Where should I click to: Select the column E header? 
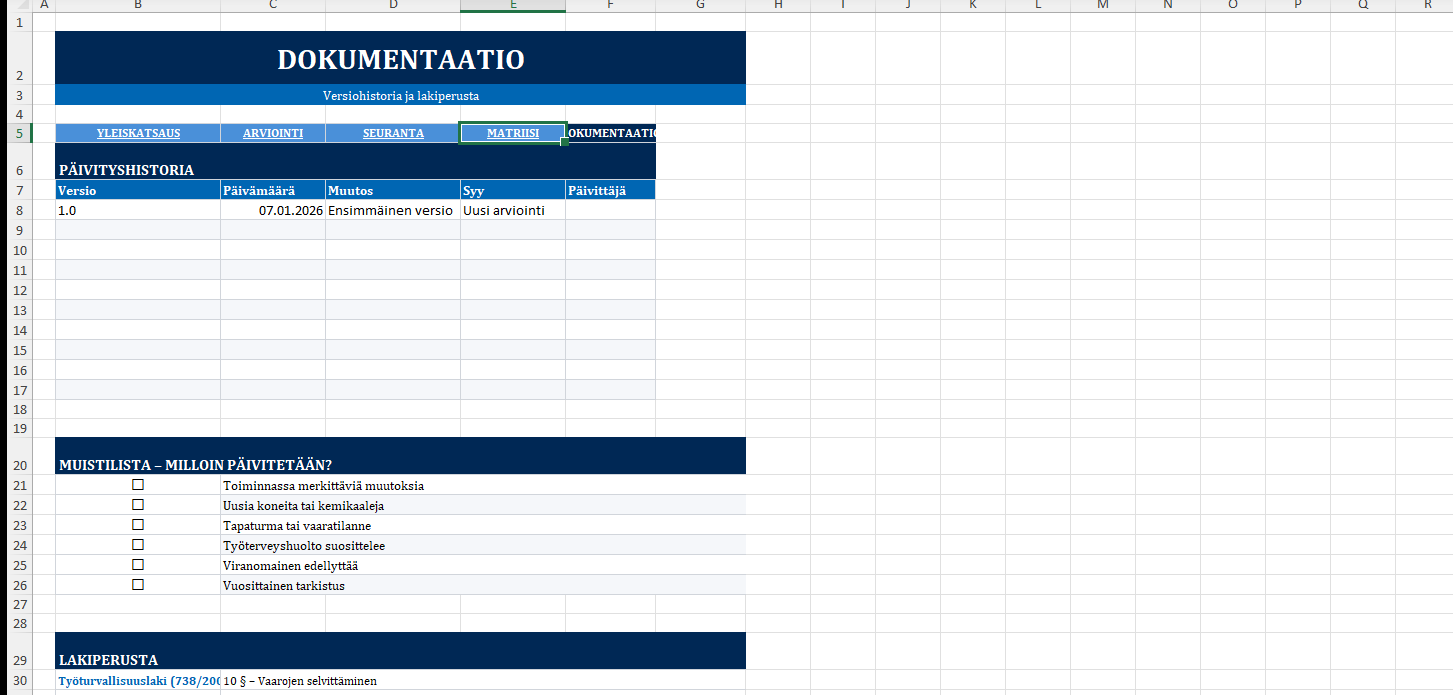512,5
